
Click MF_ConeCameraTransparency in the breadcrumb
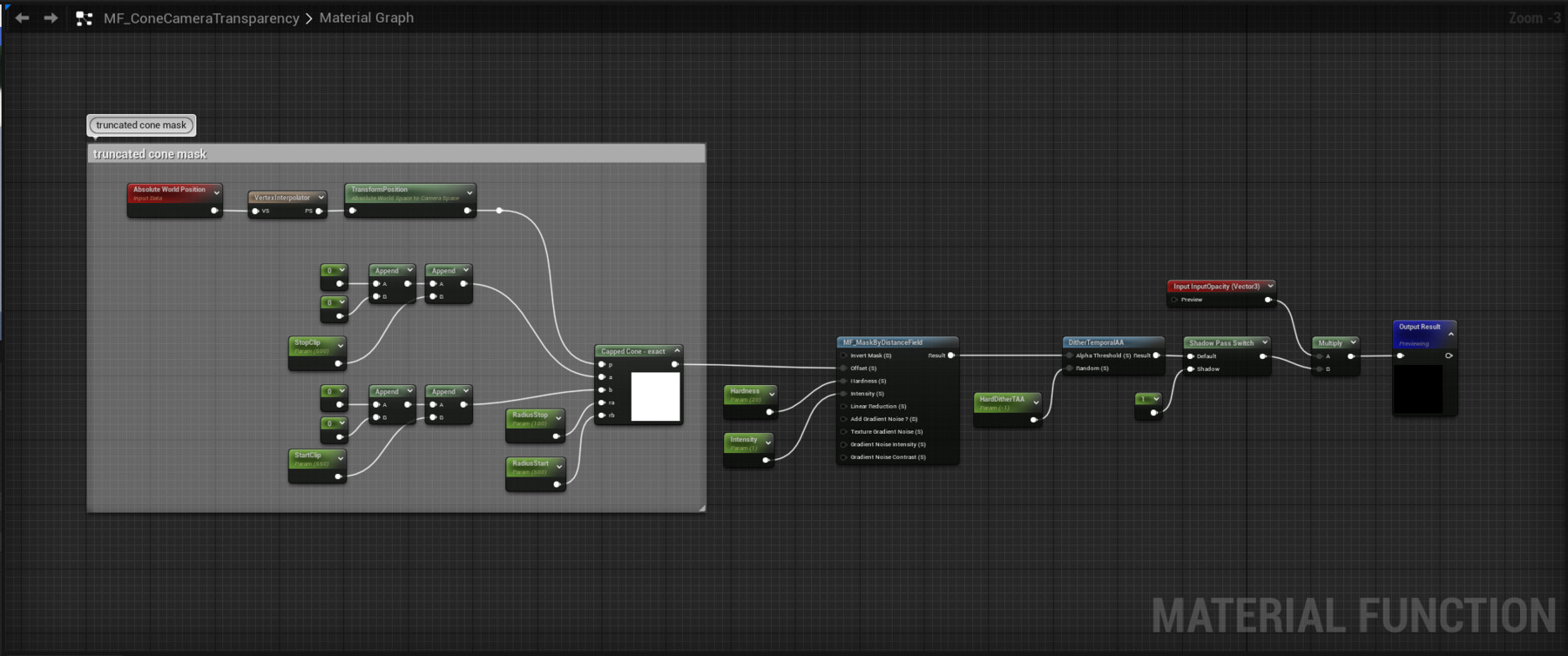[201, 18]
